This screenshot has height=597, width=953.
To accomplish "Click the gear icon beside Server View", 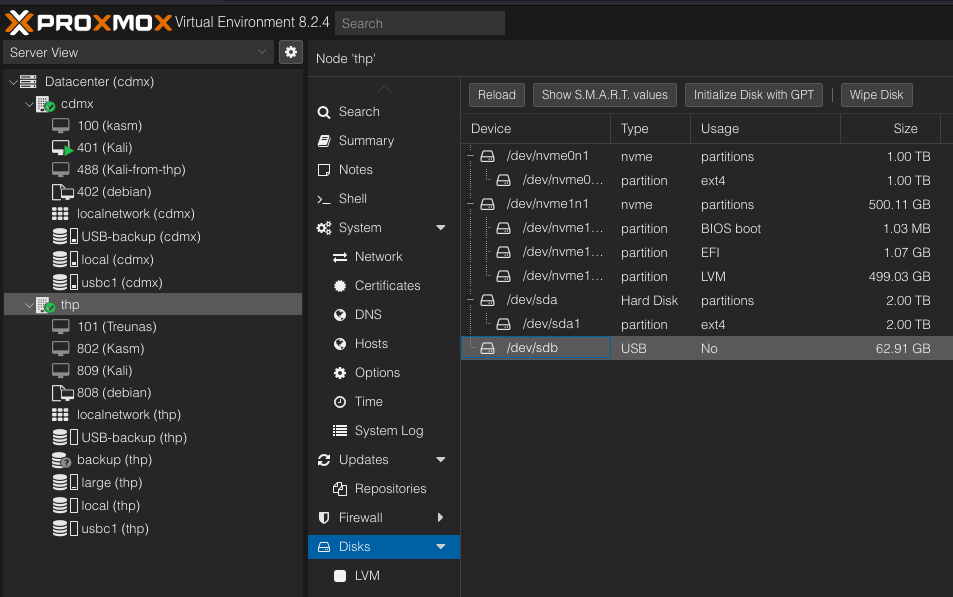I will point(291,52).
